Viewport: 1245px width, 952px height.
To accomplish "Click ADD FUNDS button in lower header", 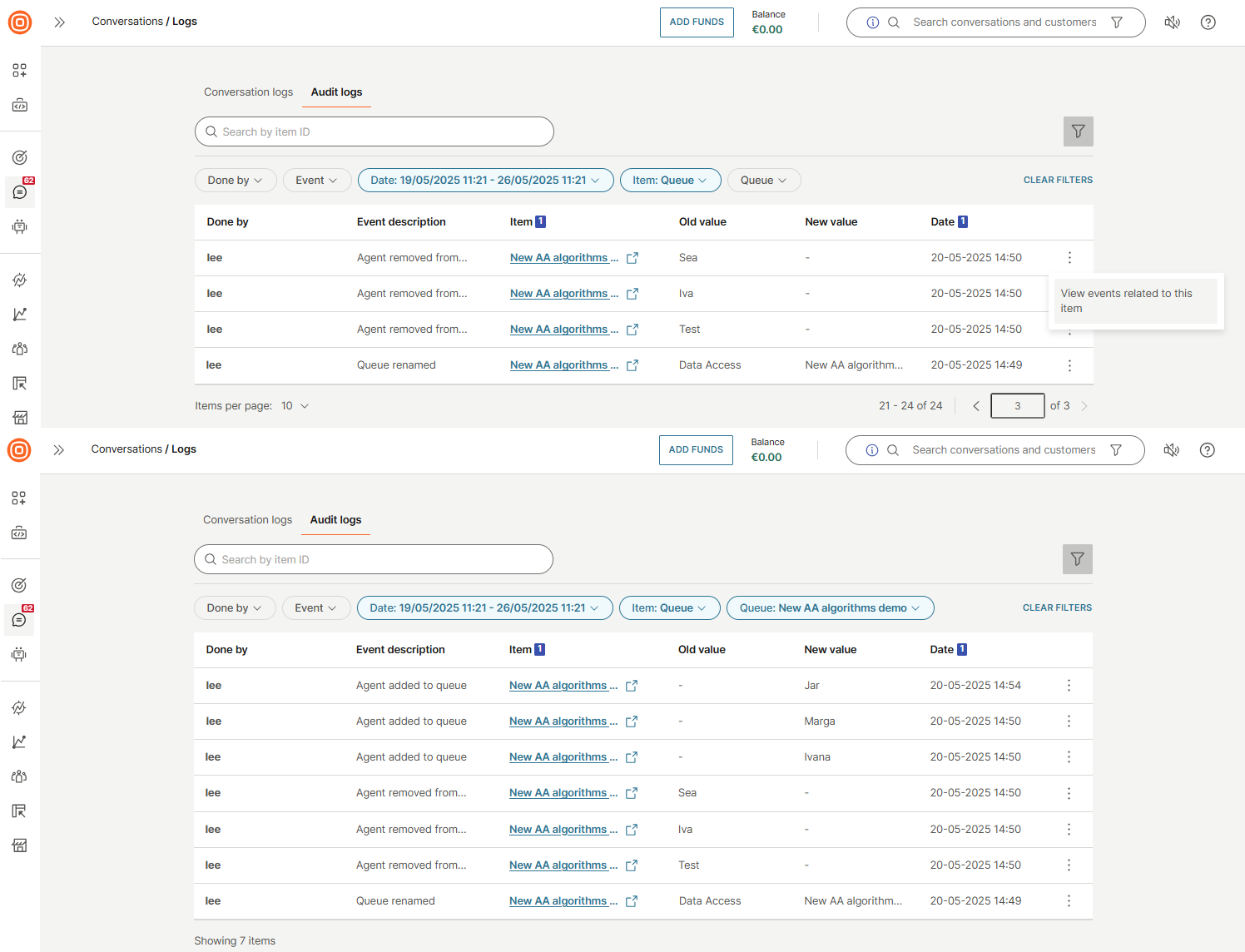I will point(696,450).
